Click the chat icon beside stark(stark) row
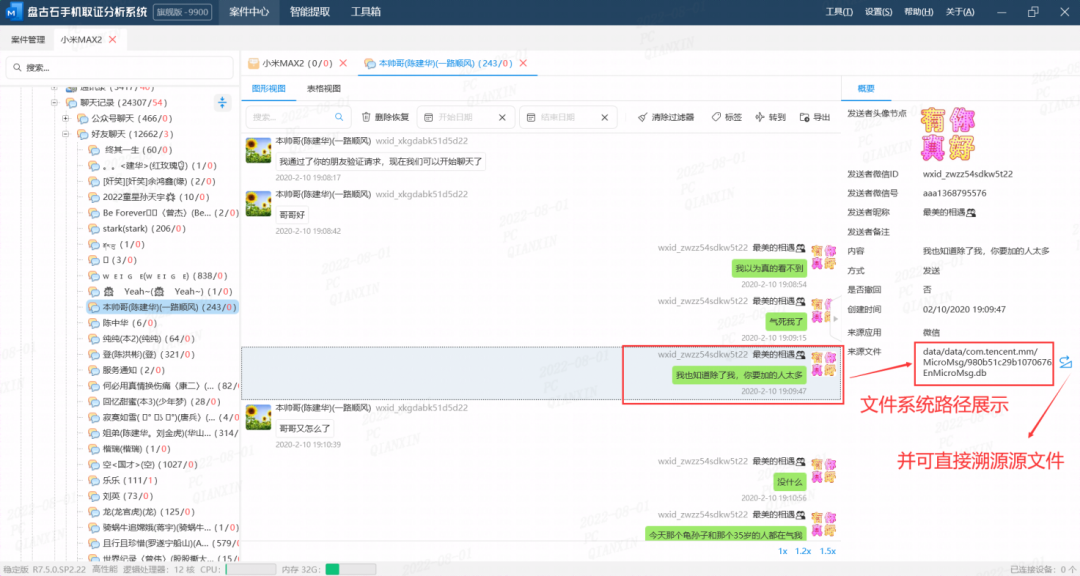 94,229
